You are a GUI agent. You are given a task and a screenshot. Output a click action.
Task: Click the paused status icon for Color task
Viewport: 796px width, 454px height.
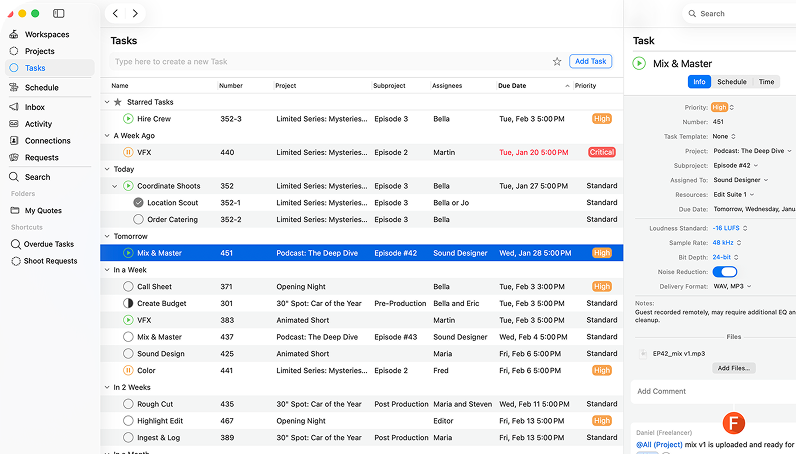(x=128, y=370)
